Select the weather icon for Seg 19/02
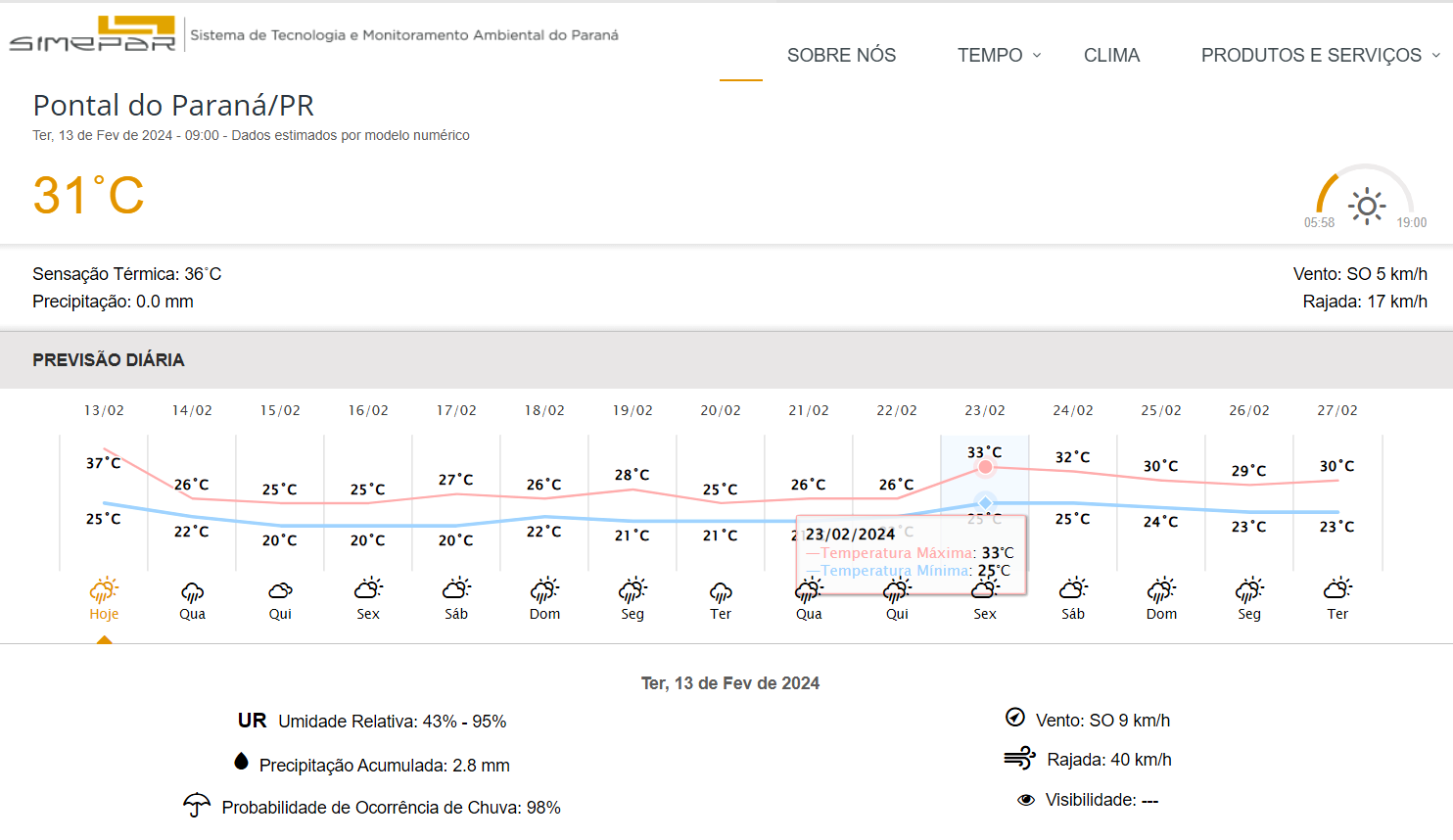 click(x=633, y=589)
